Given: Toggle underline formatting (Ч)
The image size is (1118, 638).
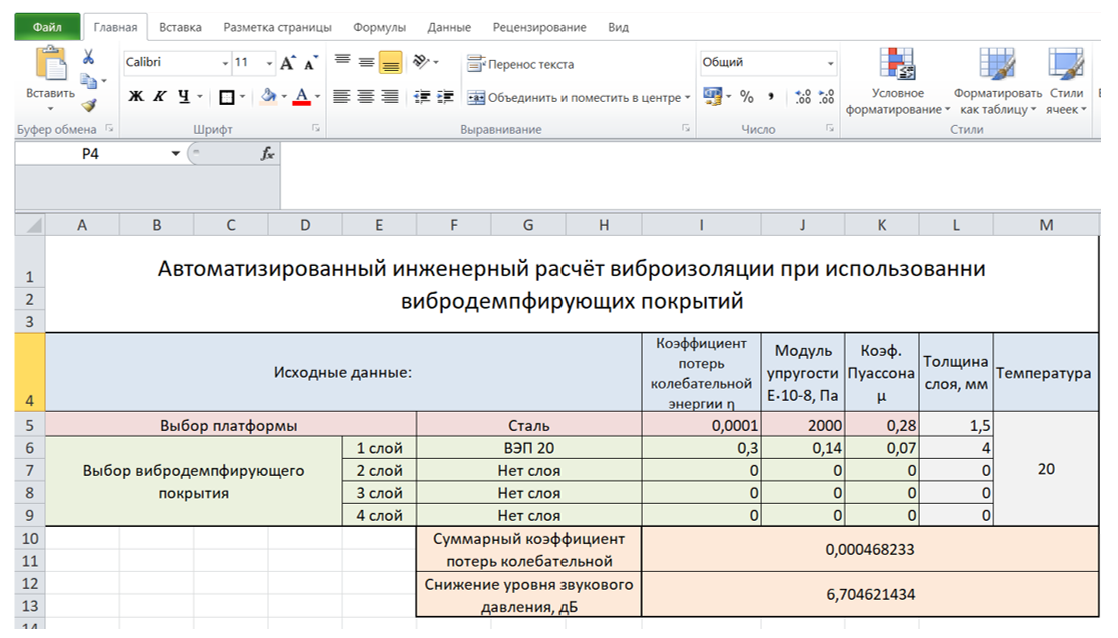Looking at the screenshot, I should click(x=184, y=96).
